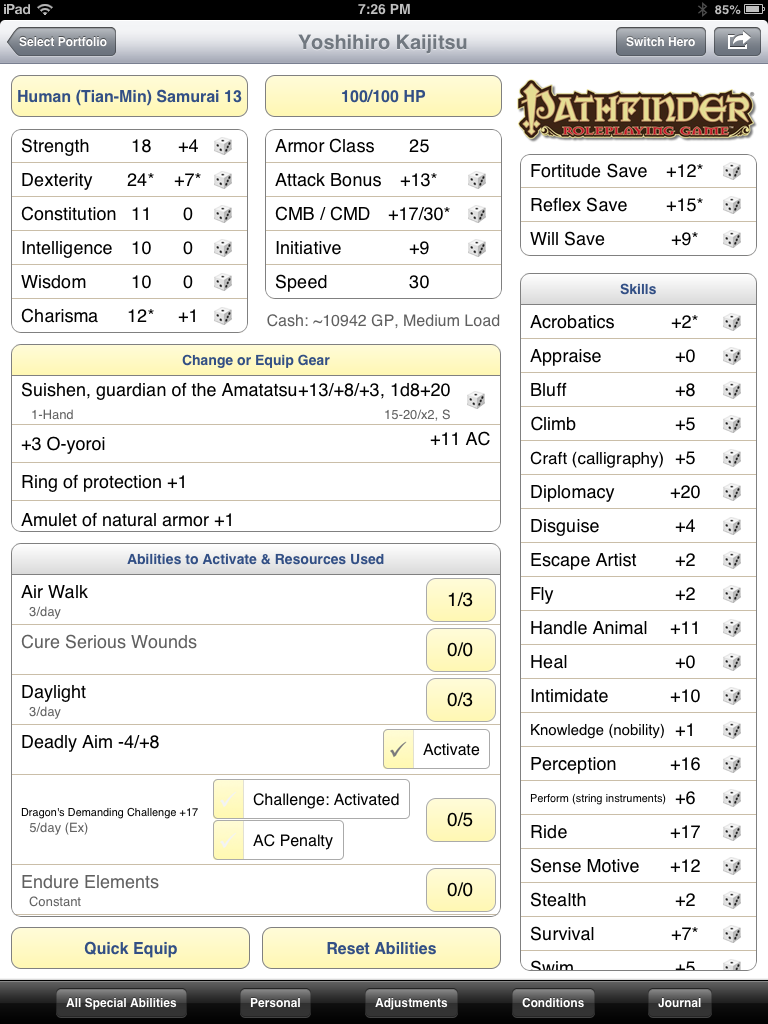The width and height of the screenshot is (768, 1024).
Task: Tap the Initiative dice icon
Action: (477, 248)
